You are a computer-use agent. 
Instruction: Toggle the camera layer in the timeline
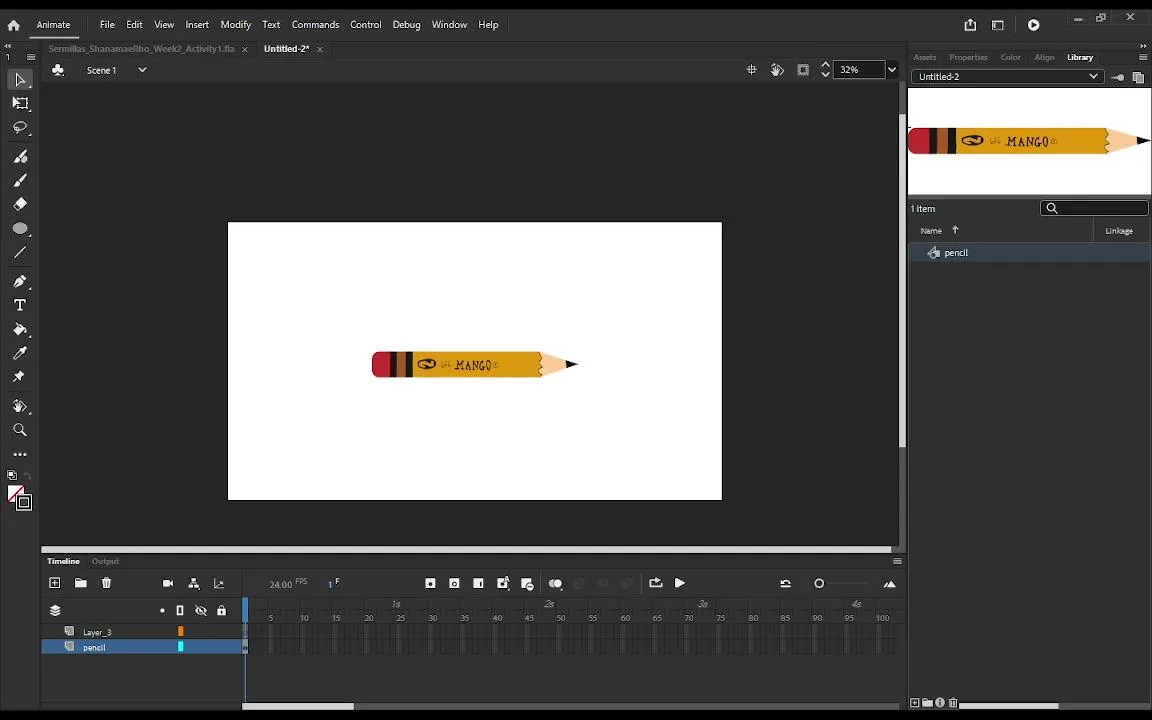pyautogui.click(x=168, y=583)
